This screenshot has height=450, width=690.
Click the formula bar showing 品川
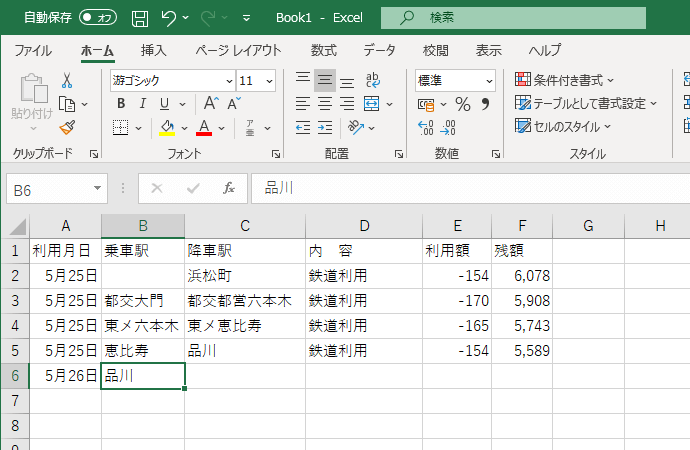470,188
